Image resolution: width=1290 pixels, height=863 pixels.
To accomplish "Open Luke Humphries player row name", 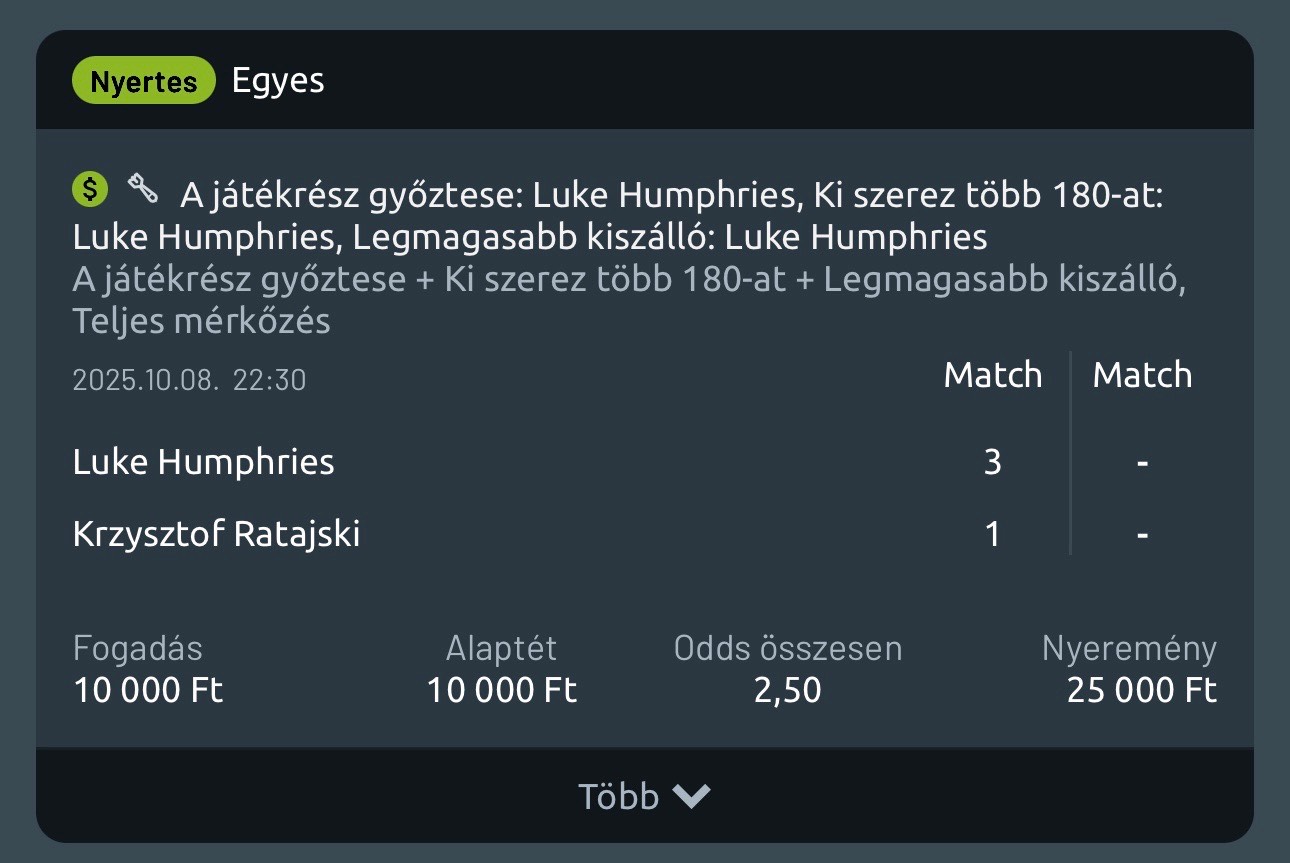I will 203,462.
